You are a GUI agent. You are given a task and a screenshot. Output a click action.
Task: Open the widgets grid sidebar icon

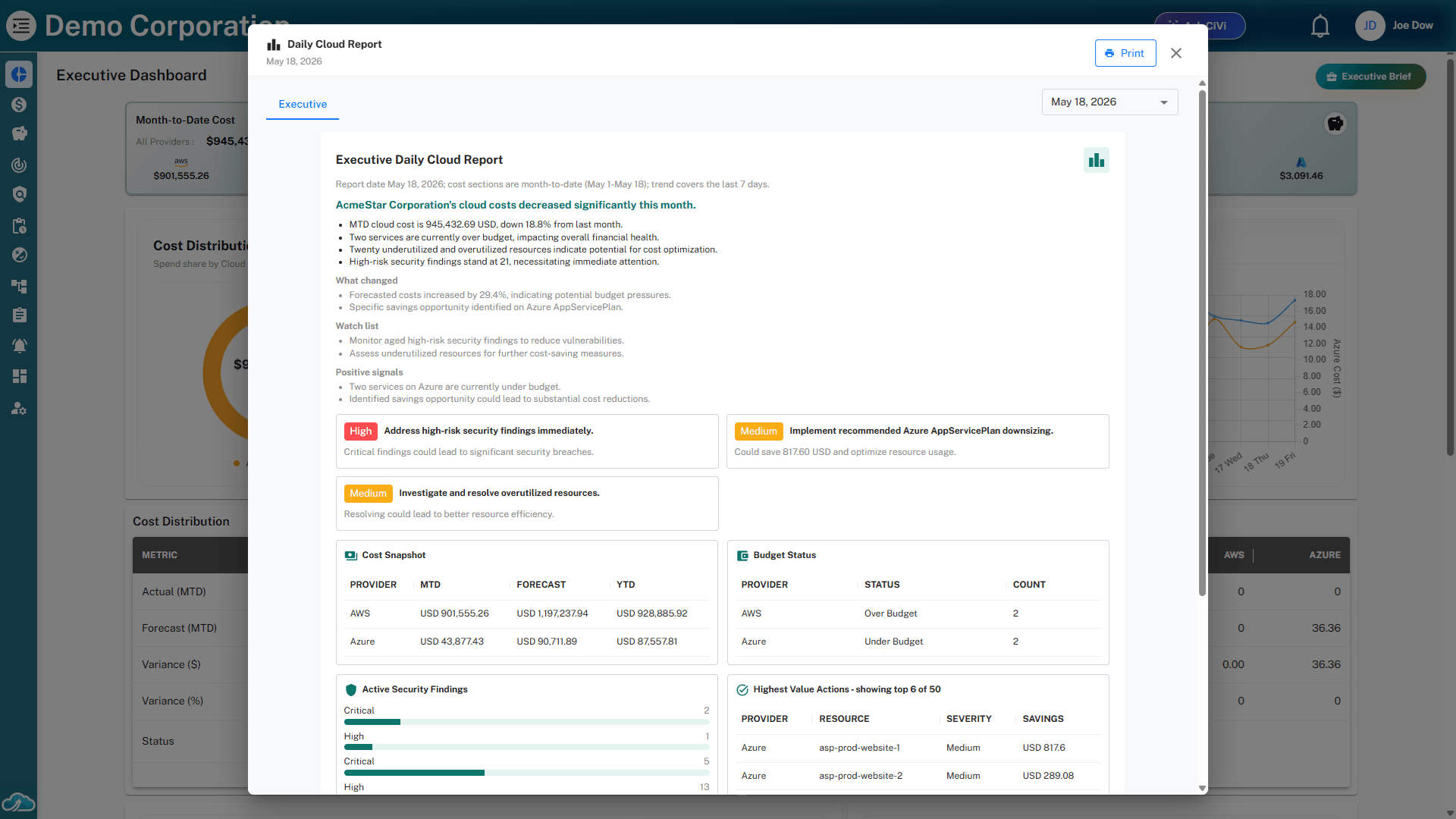[x=19, y=376]
